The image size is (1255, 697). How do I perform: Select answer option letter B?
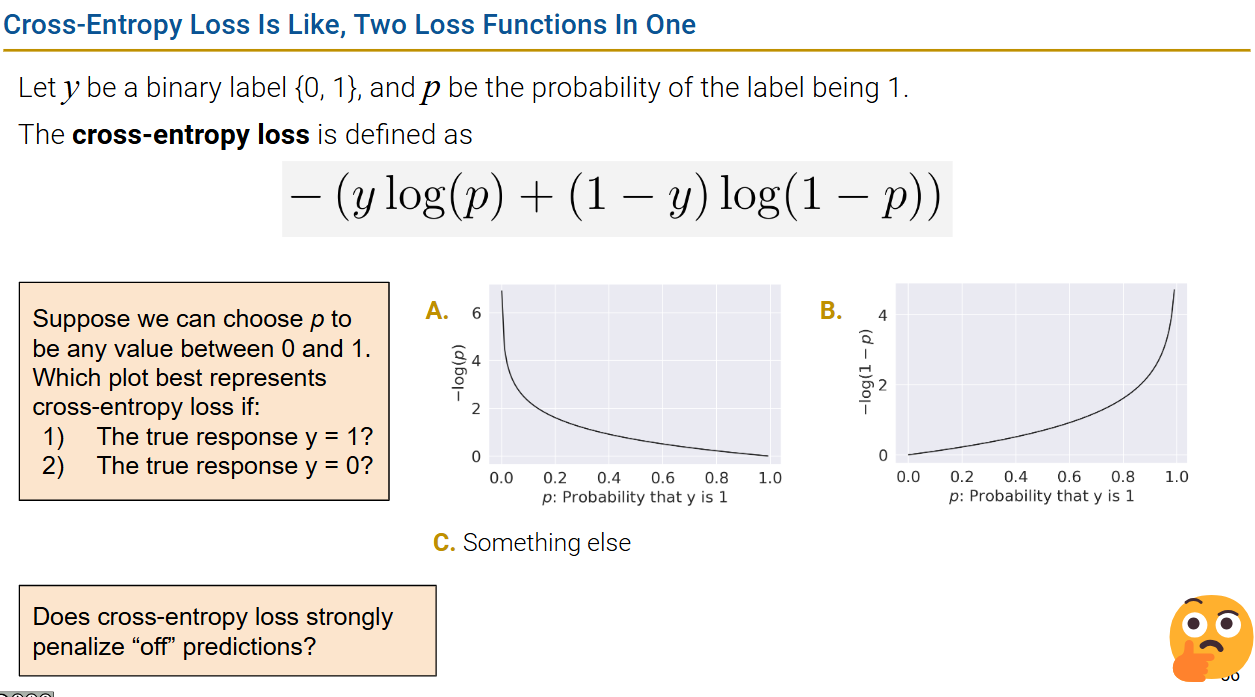coord(831,310)
